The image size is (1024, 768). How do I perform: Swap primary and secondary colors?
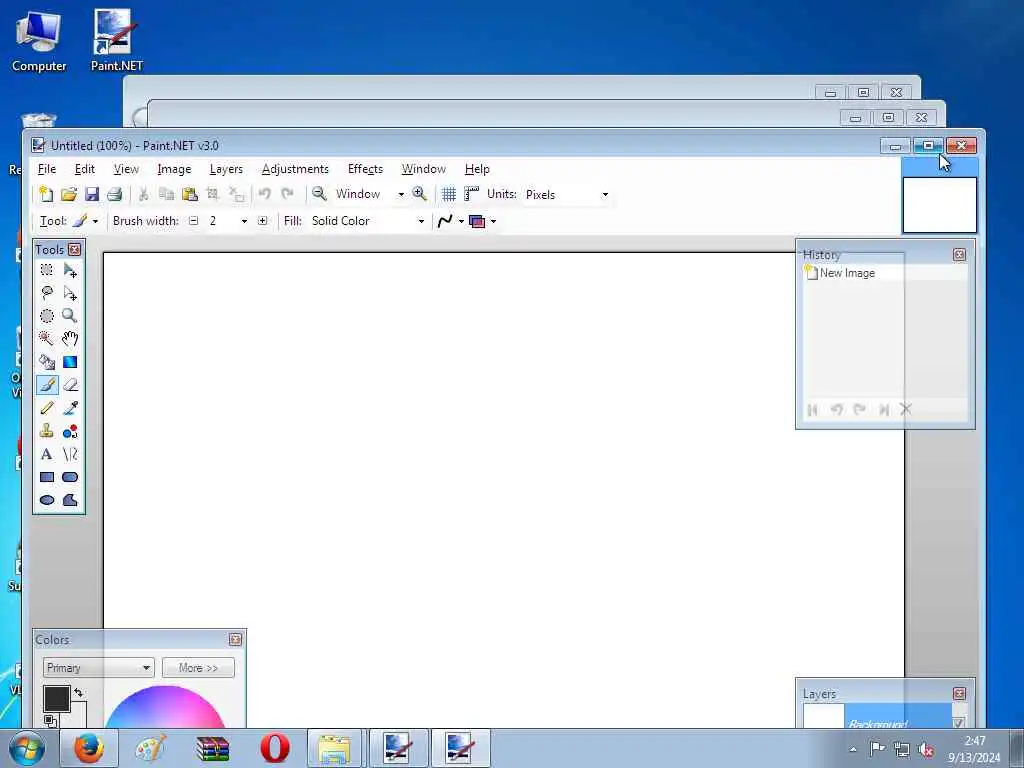tap(78, 693)
